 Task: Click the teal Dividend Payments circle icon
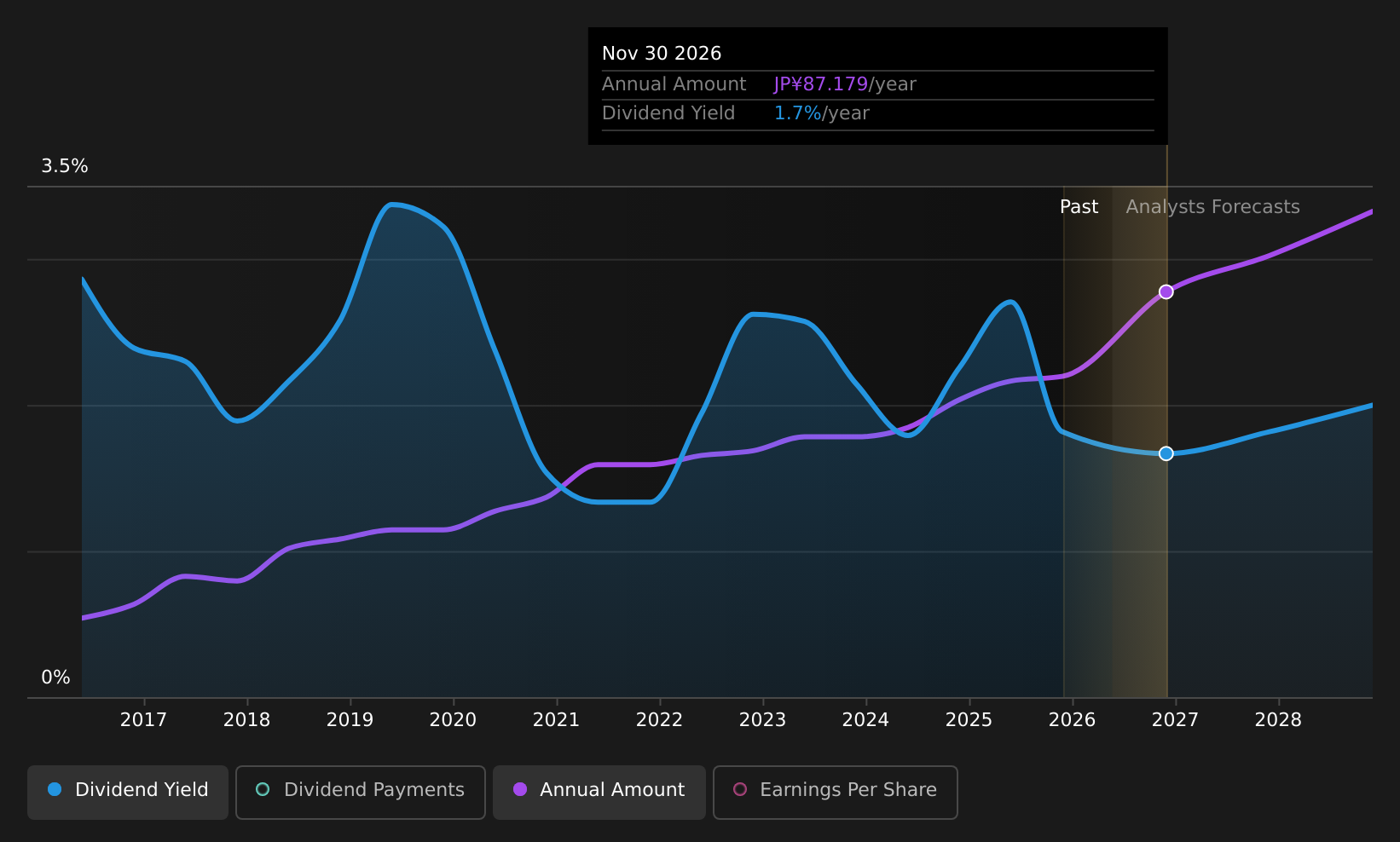263,789
